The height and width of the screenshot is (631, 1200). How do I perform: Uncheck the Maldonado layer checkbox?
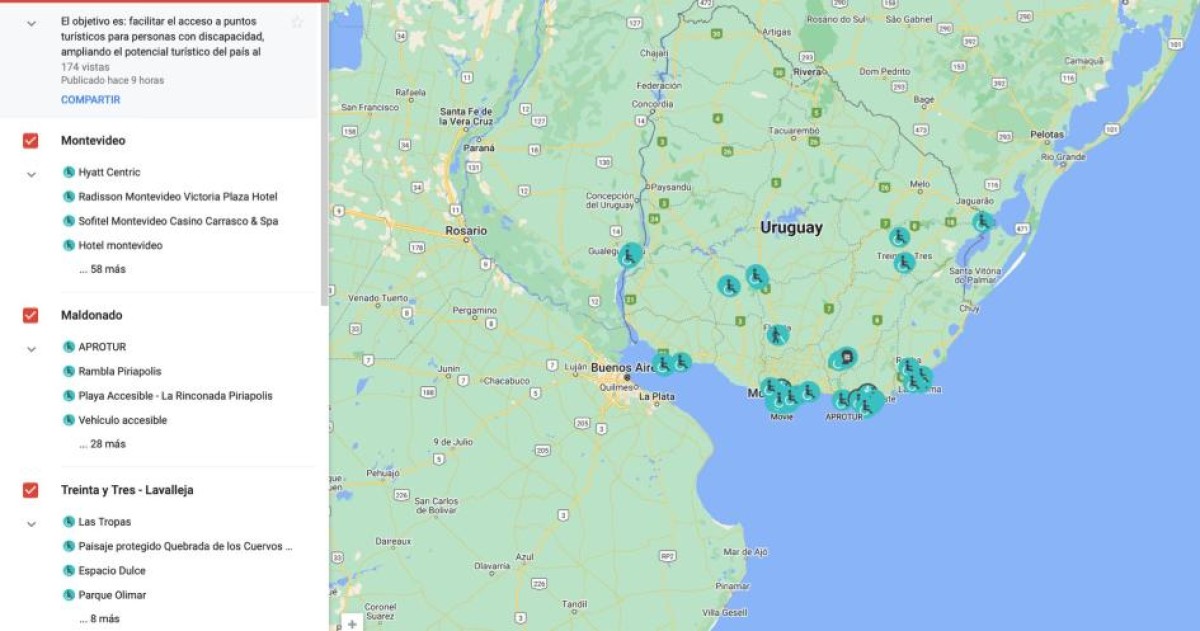[x=31, y=315]
